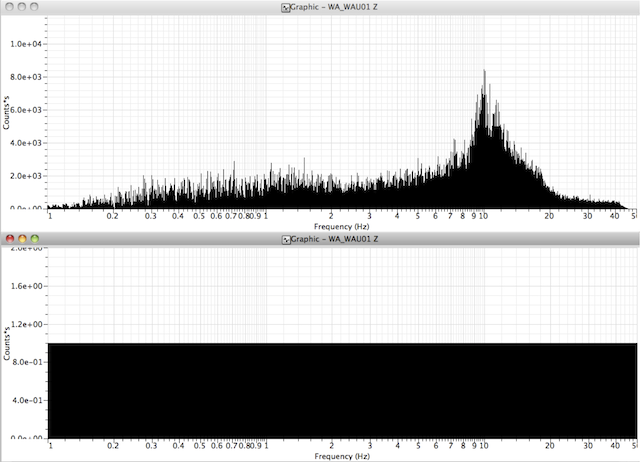Minimize the top inactive Graphic window

coord(24,7)
